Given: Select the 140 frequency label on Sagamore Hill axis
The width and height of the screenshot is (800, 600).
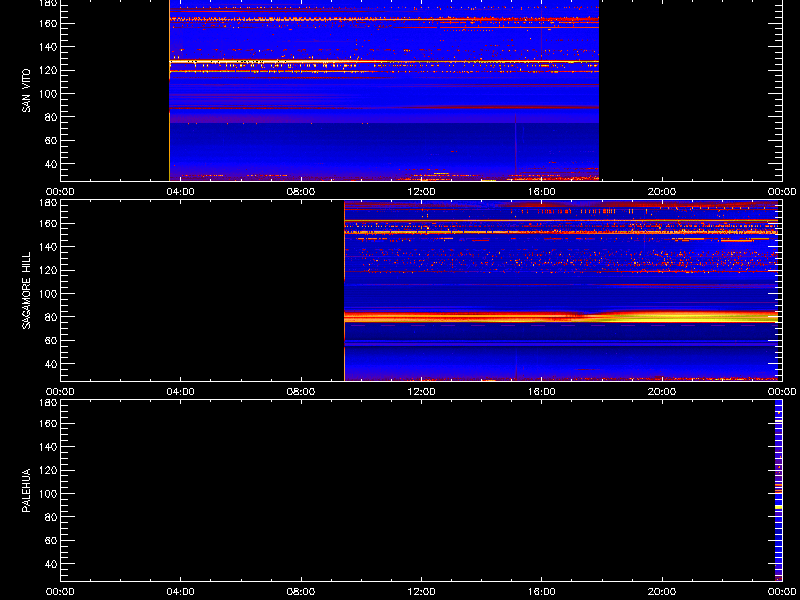Looking at the screenshot, I should coord(48,247).
